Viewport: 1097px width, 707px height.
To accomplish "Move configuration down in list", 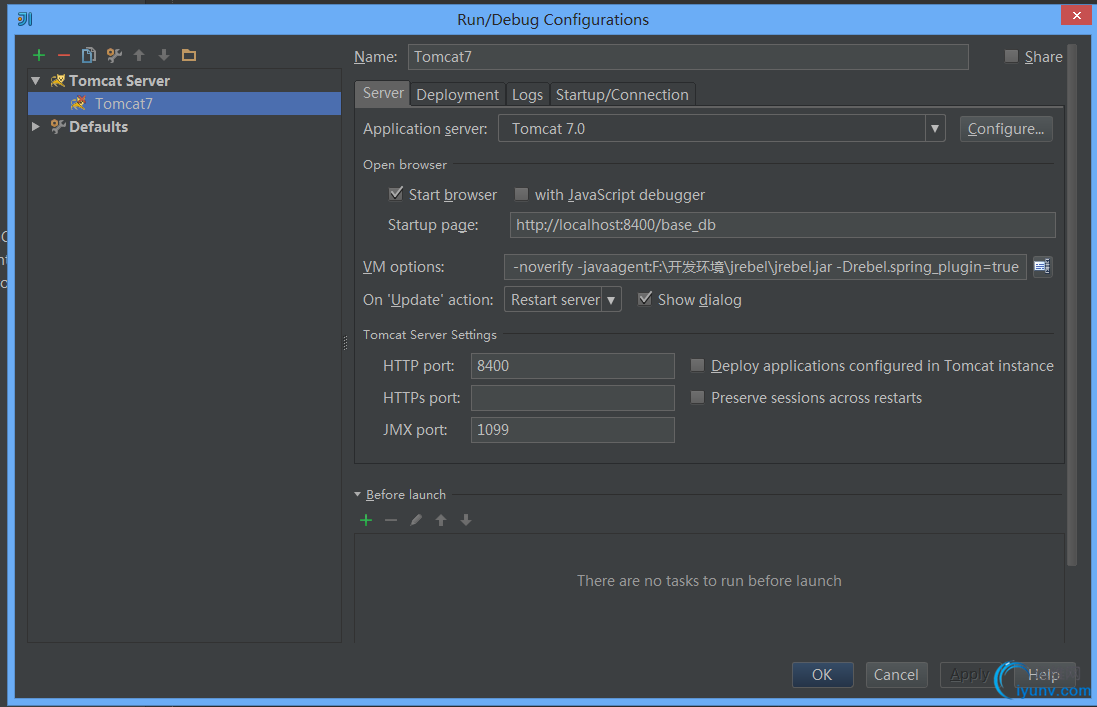I will point(164,55).
